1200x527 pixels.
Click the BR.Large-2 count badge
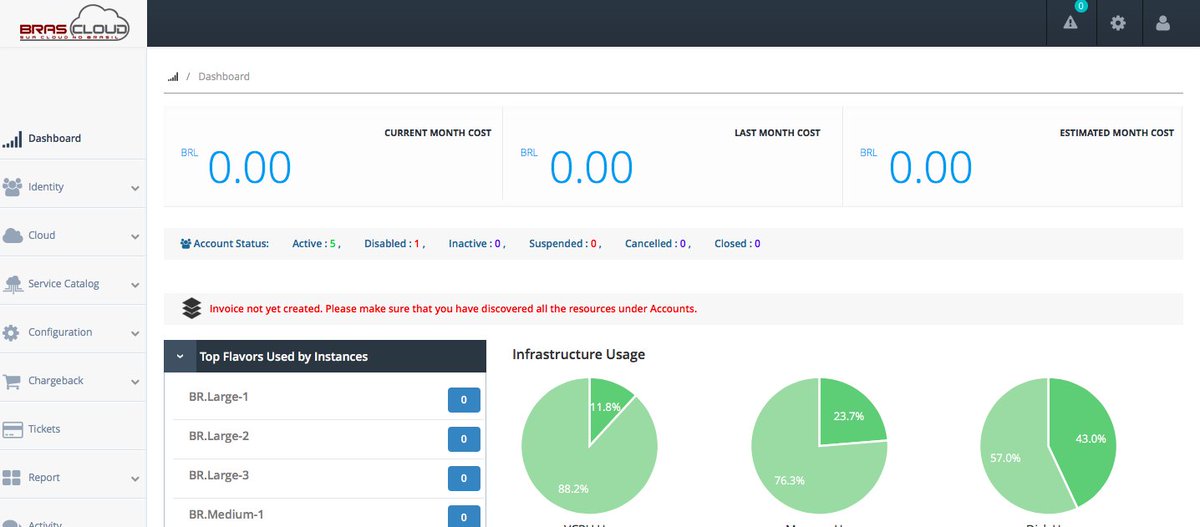(x=464, y=439)
